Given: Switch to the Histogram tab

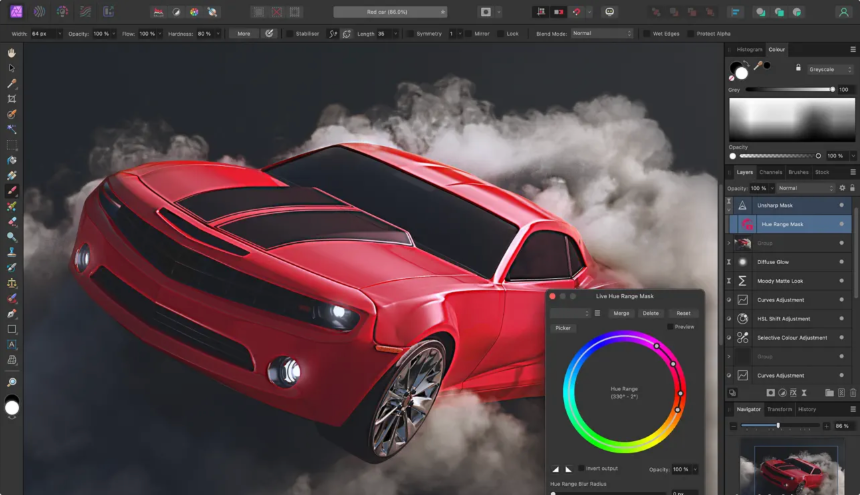Looking at the screenshot, I should pos(749,49).
